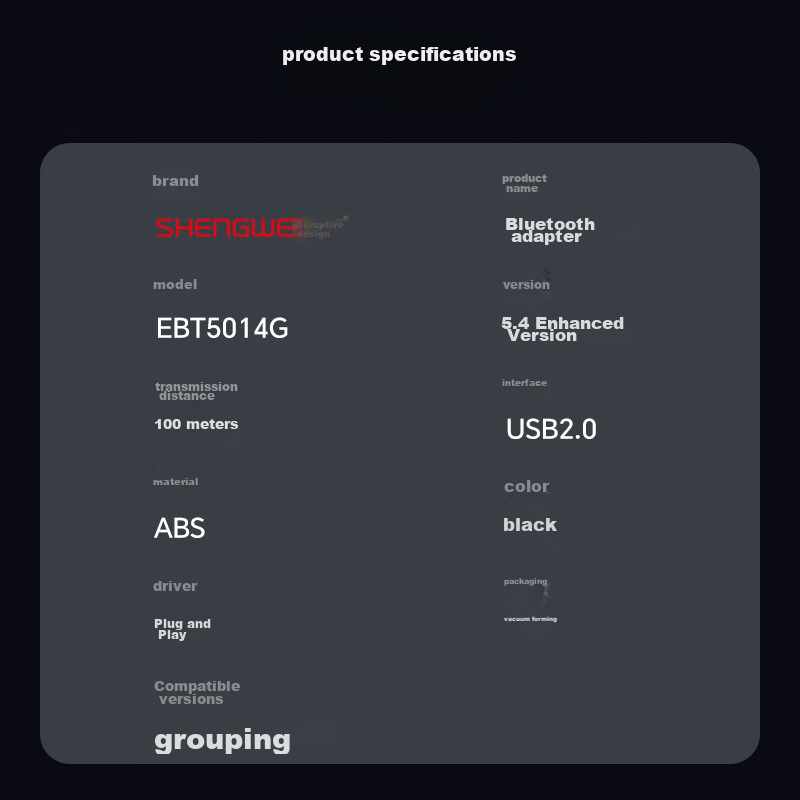The image size is (800, 800).
Task: Select the "Plug and Play" driver value
Action: click(x=182, y=629)
